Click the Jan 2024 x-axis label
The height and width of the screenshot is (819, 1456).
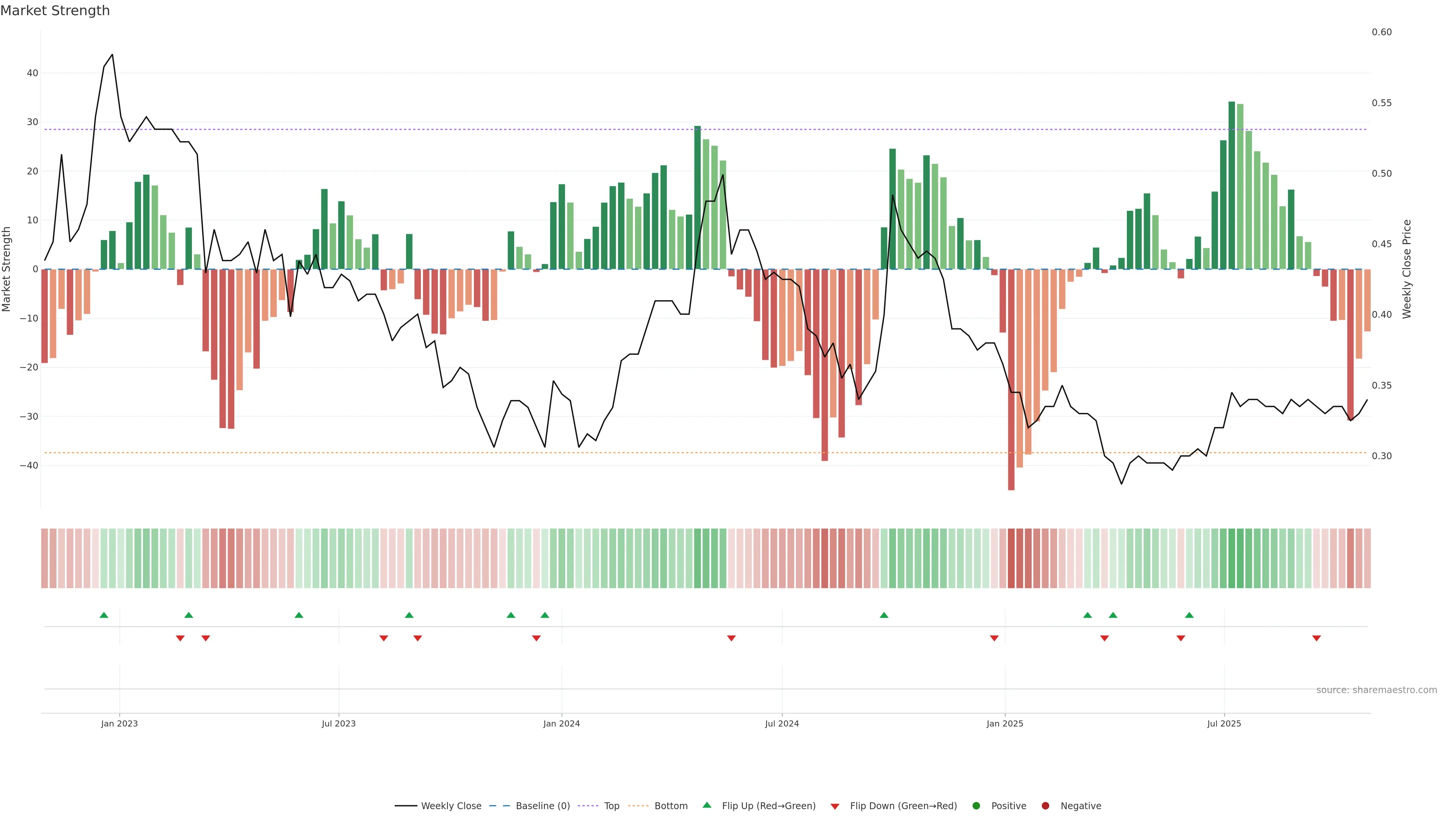pyautogui.click(x=561, y=723)
